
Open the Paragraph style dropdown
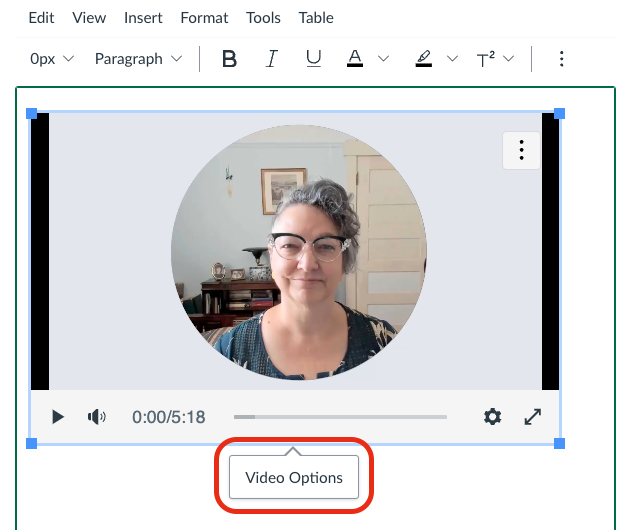tap(138, 59)
